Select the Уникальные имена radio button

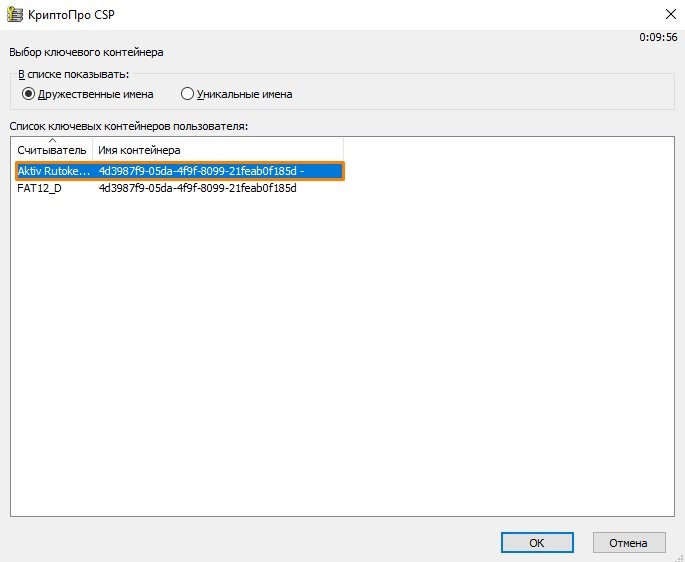(x=187, y=94)
